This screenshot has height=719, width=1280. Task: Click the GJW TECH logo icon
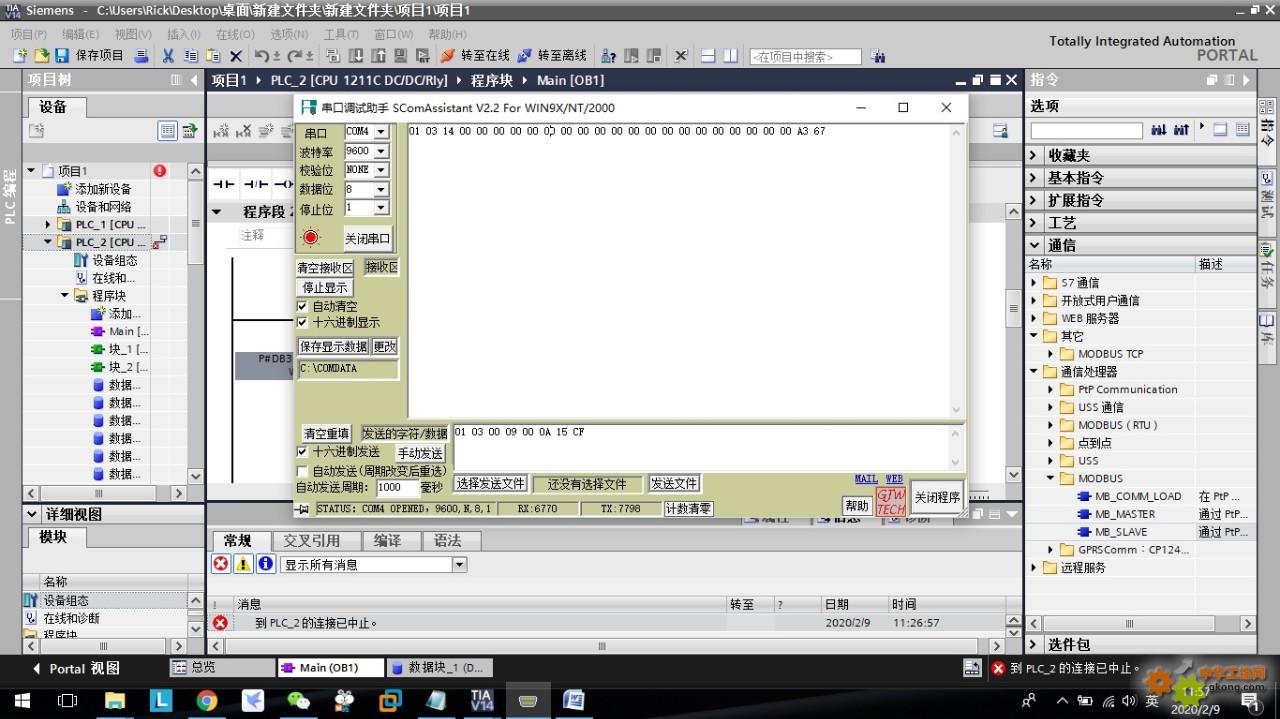click(890, 502)
